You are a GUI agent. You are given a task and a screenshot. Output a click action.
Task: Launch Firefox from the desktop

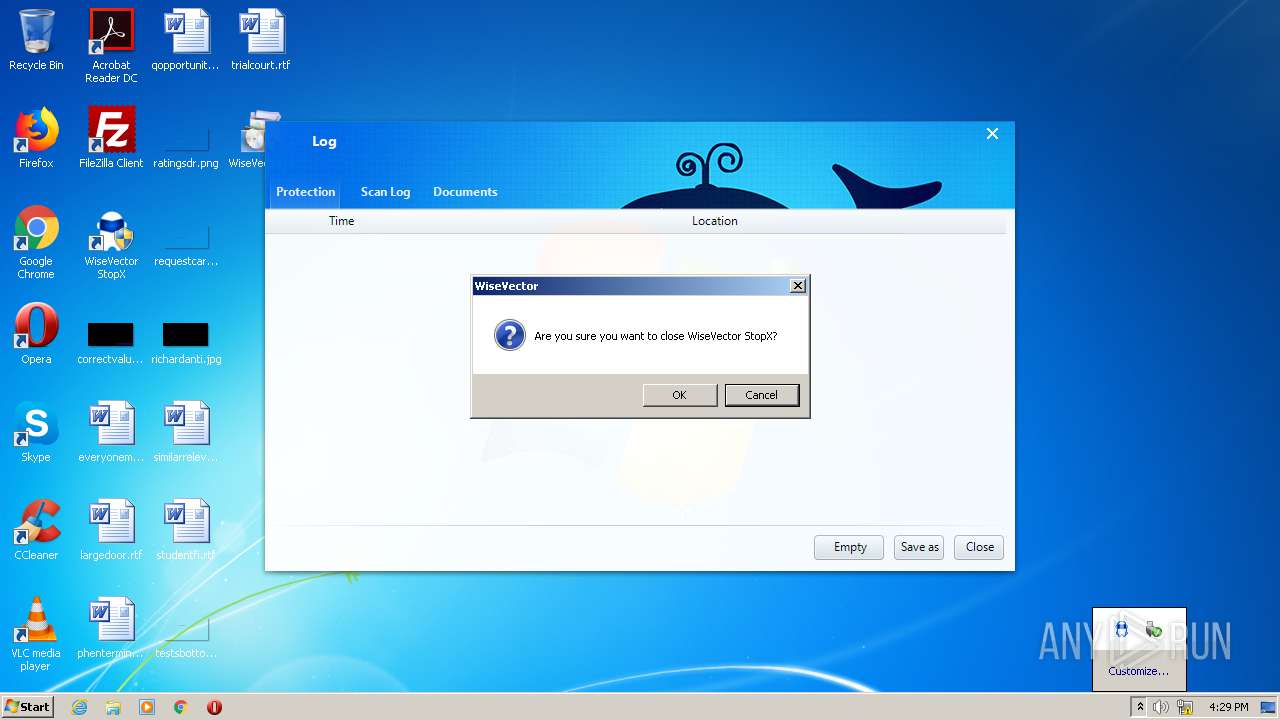click(x=36, y=138)
